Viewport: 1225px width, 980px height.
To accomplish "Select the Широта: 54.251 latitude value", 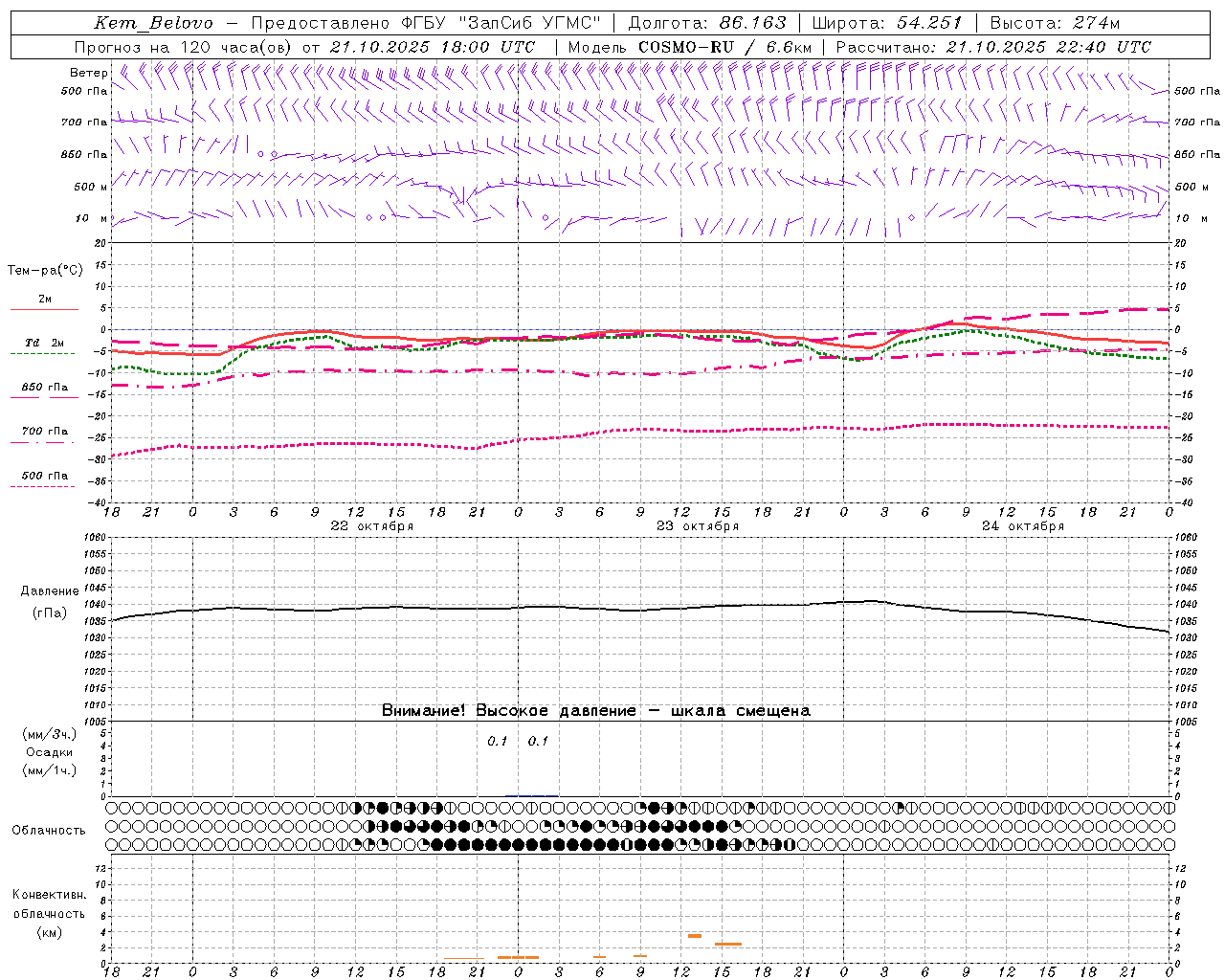I will 887,23.
